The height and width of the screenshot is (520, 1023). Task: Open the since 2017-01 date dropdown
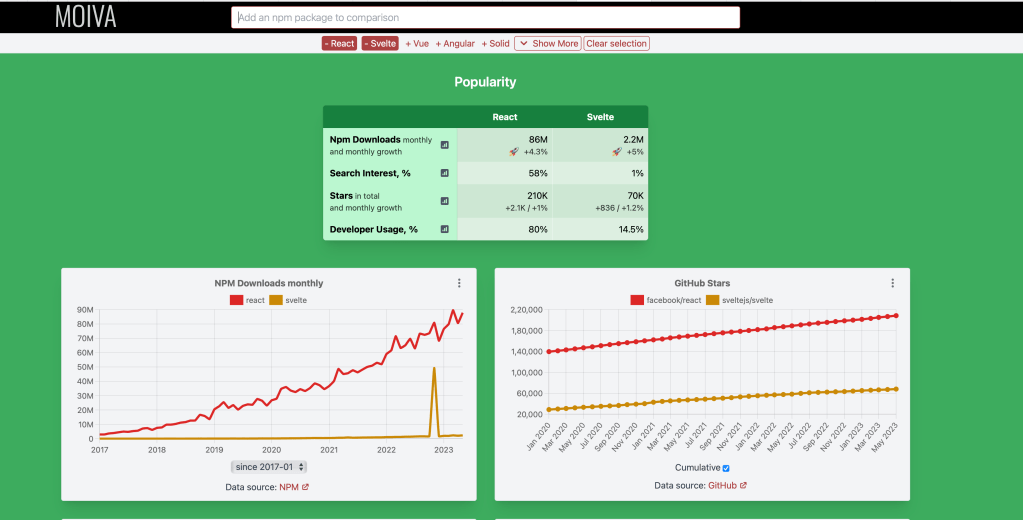point(269,467)
